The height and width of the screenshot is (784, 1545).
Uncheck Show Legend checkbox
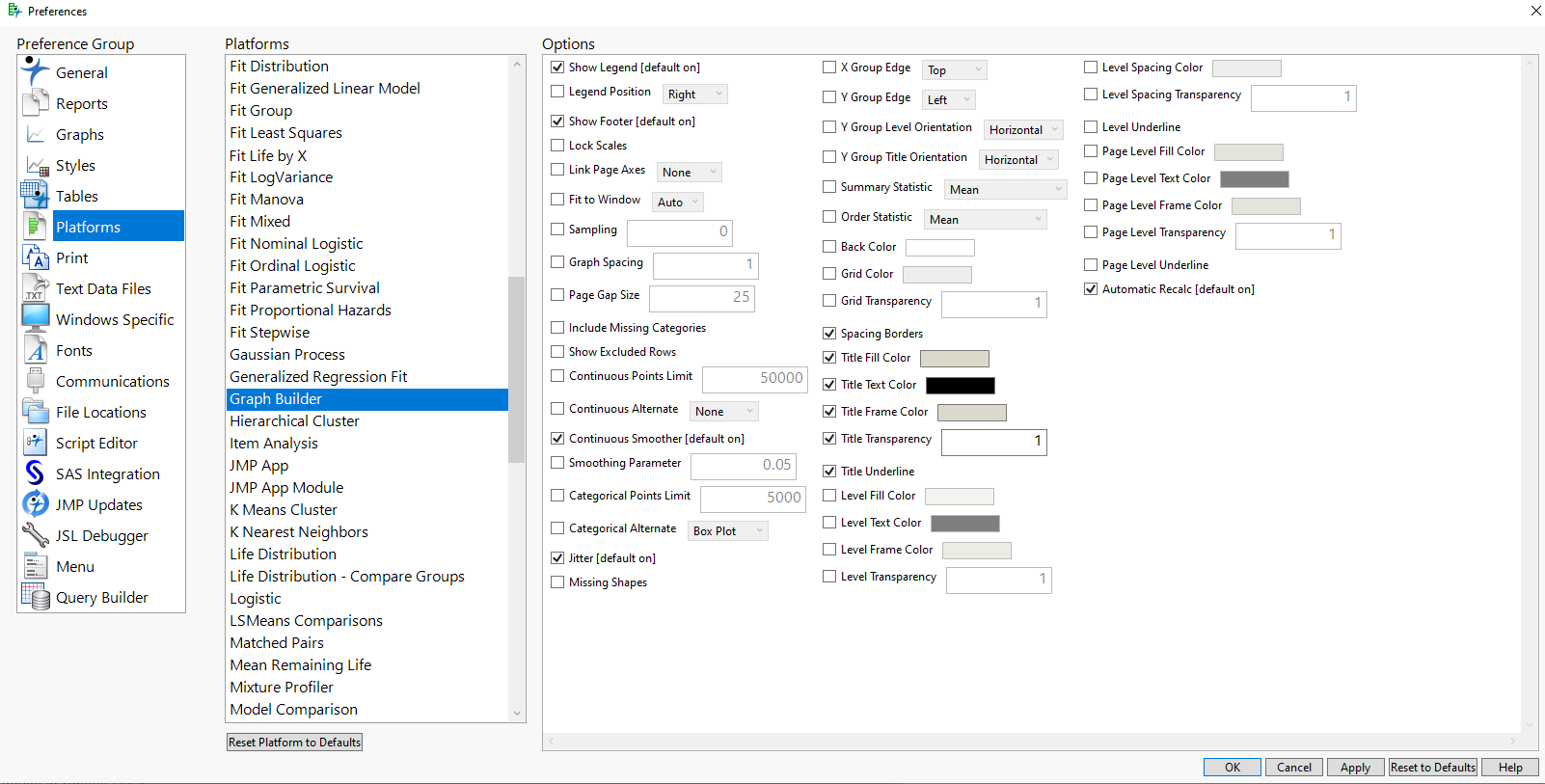tap(557, 68)
